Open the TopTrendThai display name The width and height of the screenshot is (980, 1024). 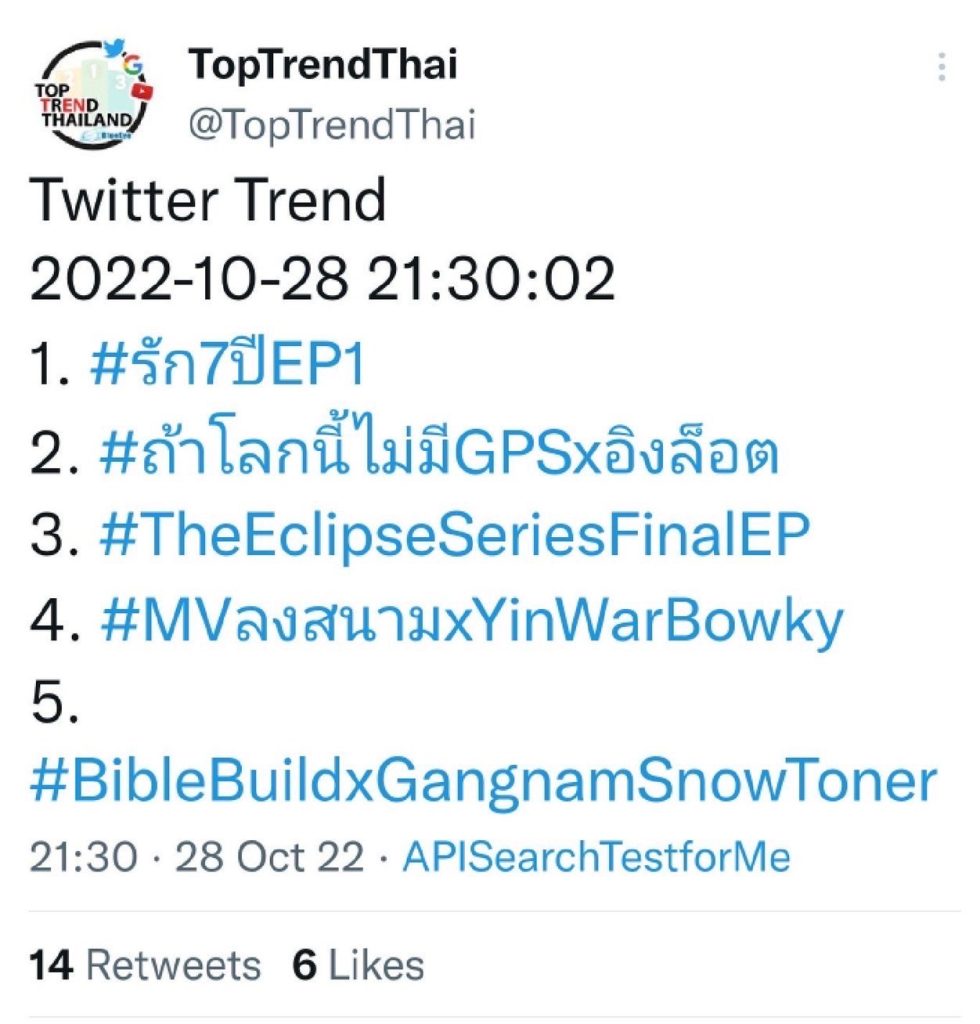pyautogui.click(x=322, y=66)
